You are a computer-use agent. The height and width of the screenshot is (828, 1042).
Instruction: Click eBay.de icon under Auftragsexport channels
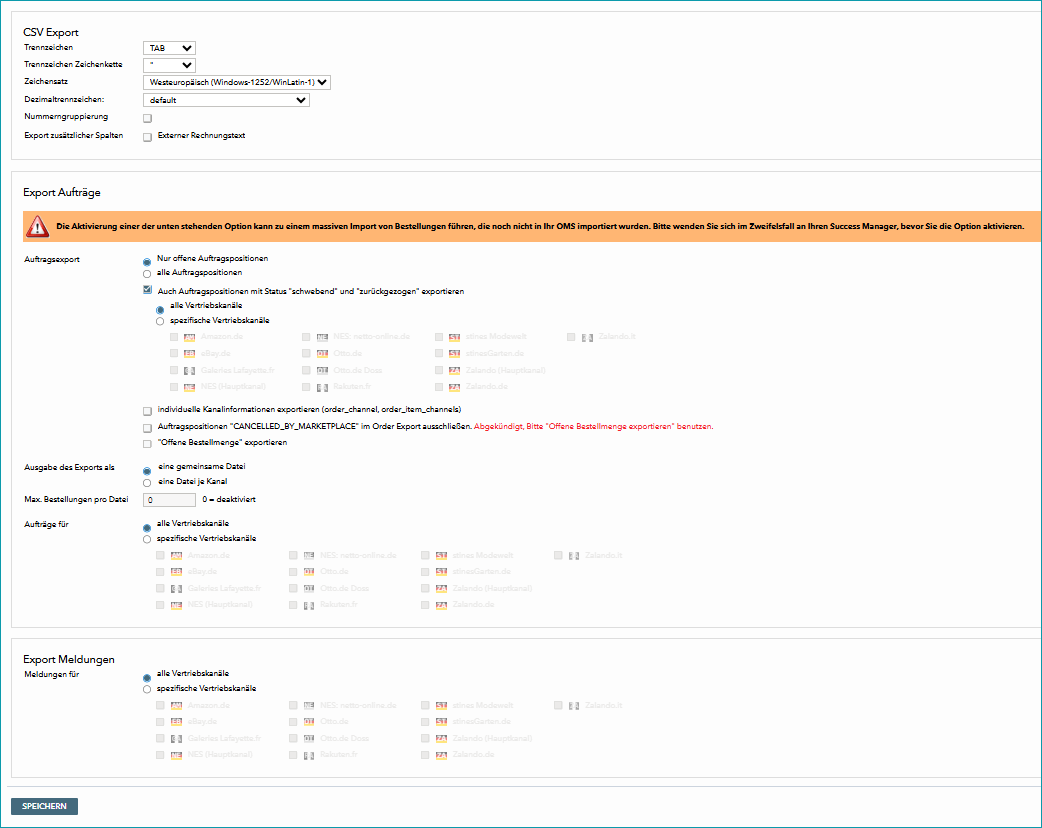coord(189,354)
